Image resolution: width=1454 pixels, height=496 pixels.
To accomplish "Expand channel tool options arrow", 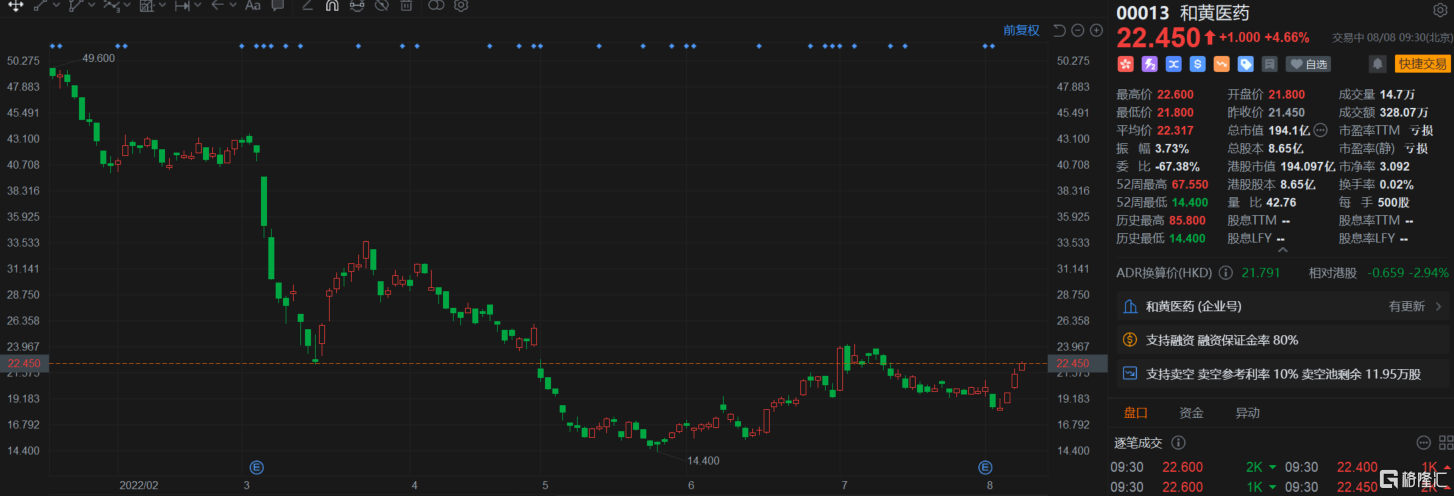I will 92,5.
